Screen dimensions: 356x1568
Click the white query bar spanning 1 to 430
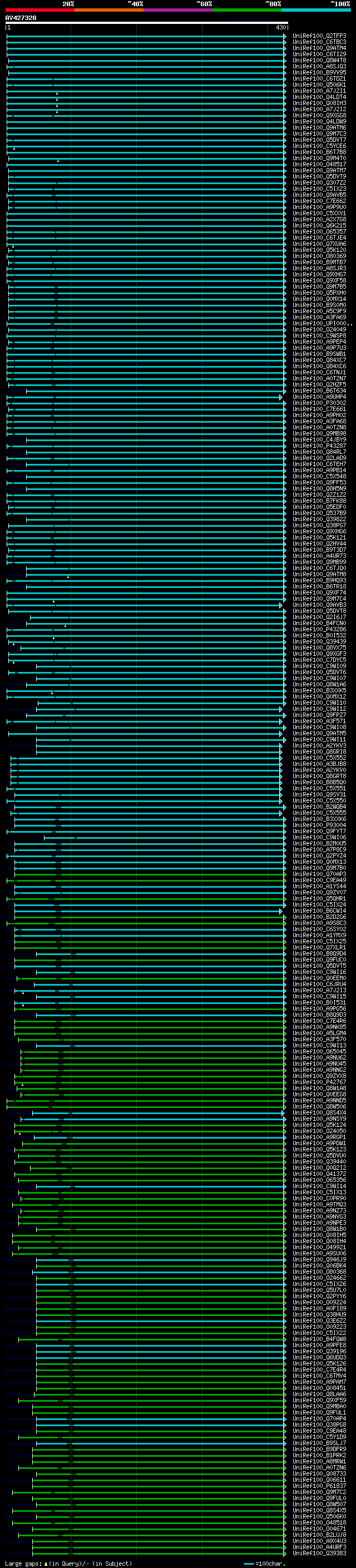[x=147, y=22]
